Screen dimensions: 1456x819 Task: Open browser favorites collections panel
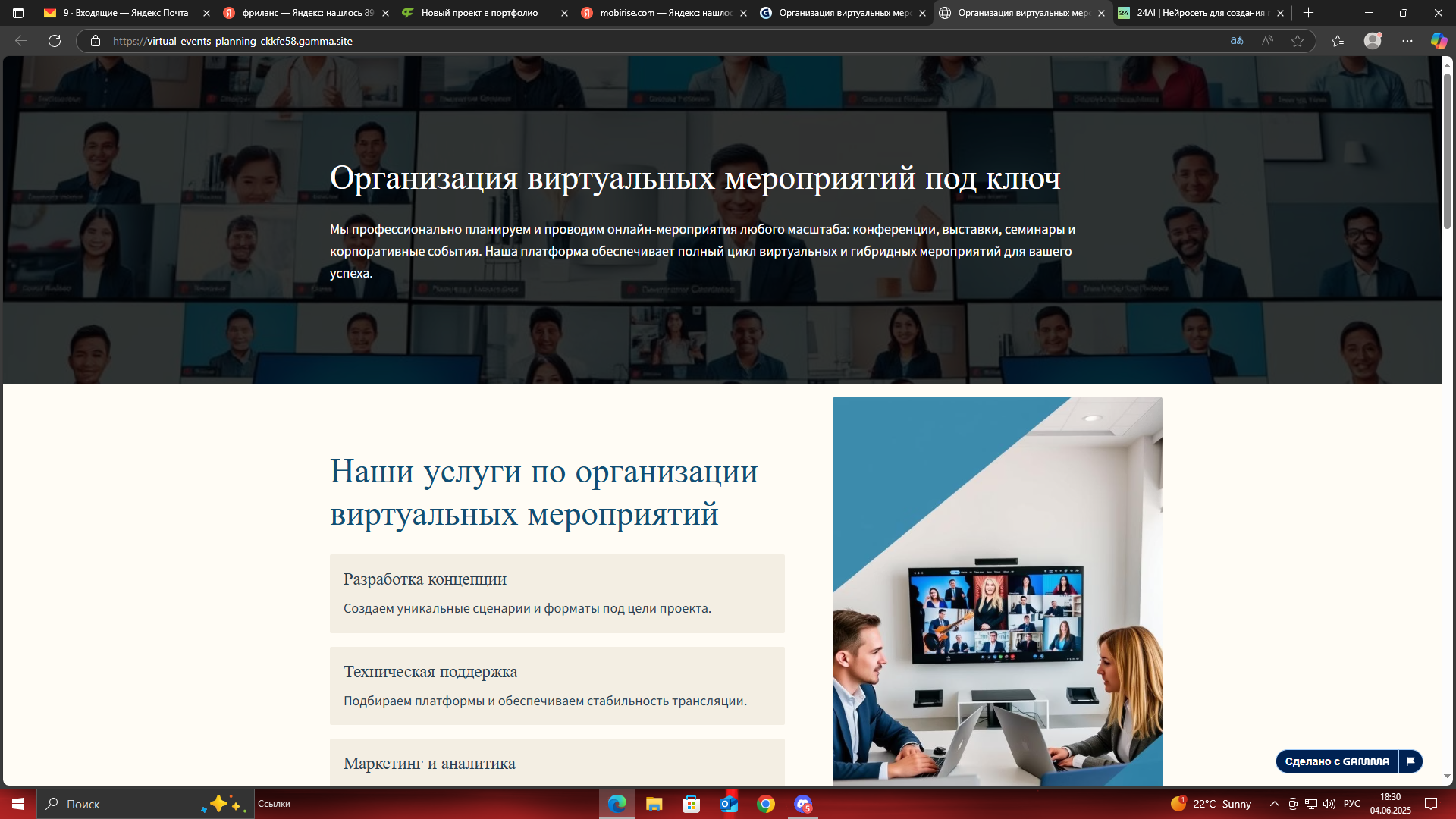(1338, 41)
